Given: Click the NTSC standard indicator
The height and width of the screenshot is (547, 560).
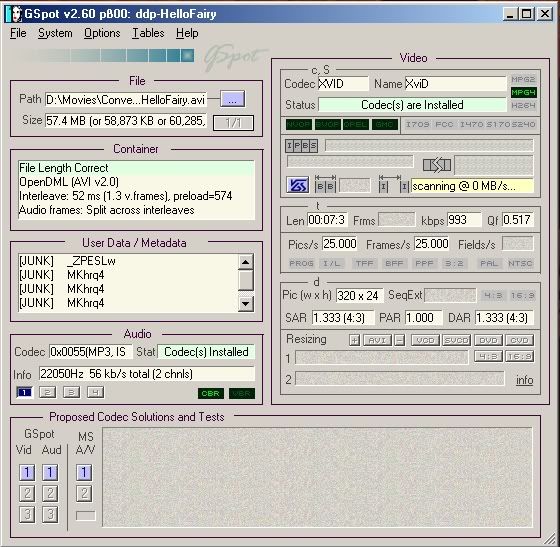Looking at the screenshot, I should click(x=520, y=264).
